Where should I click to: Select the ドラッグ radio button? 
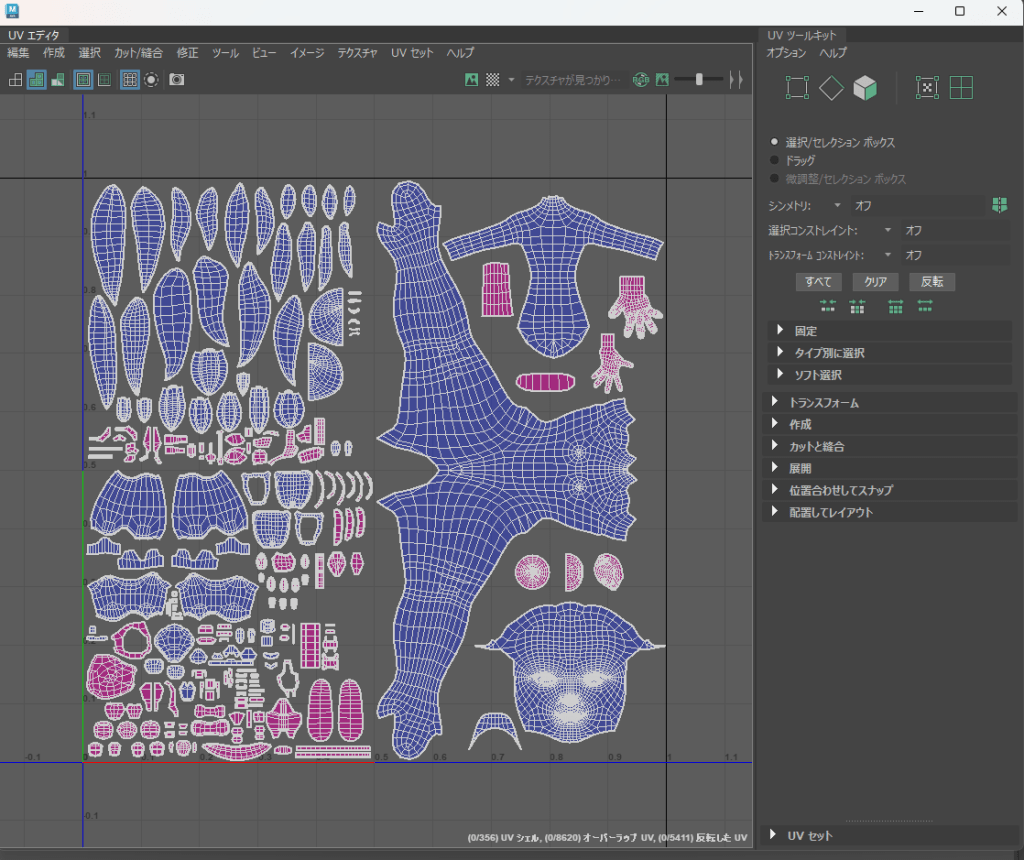(x=774, y=161)
